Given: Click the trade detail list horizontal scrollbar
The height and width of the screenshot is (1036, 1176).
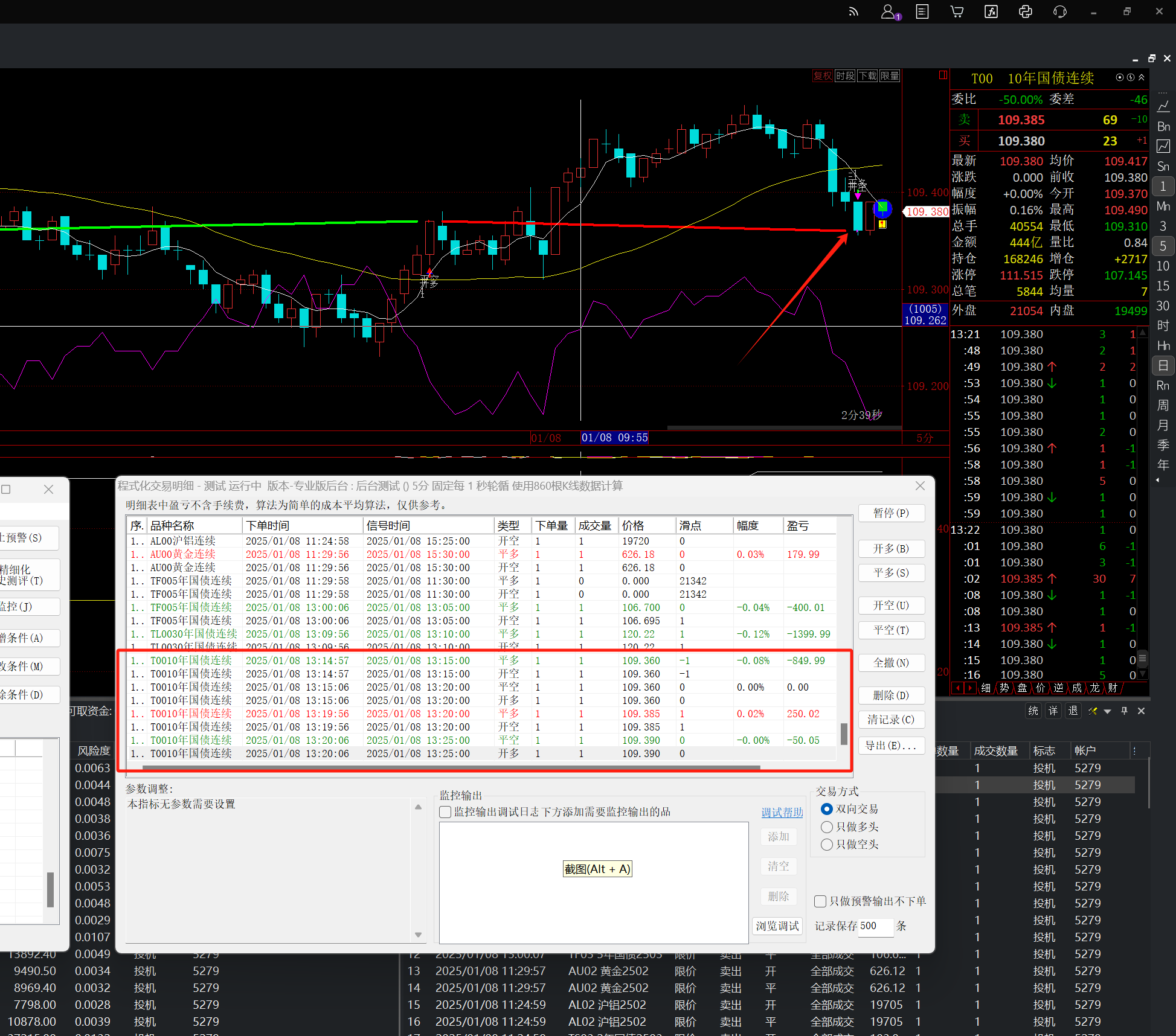Looking at the screenshot, I should 452,768.
